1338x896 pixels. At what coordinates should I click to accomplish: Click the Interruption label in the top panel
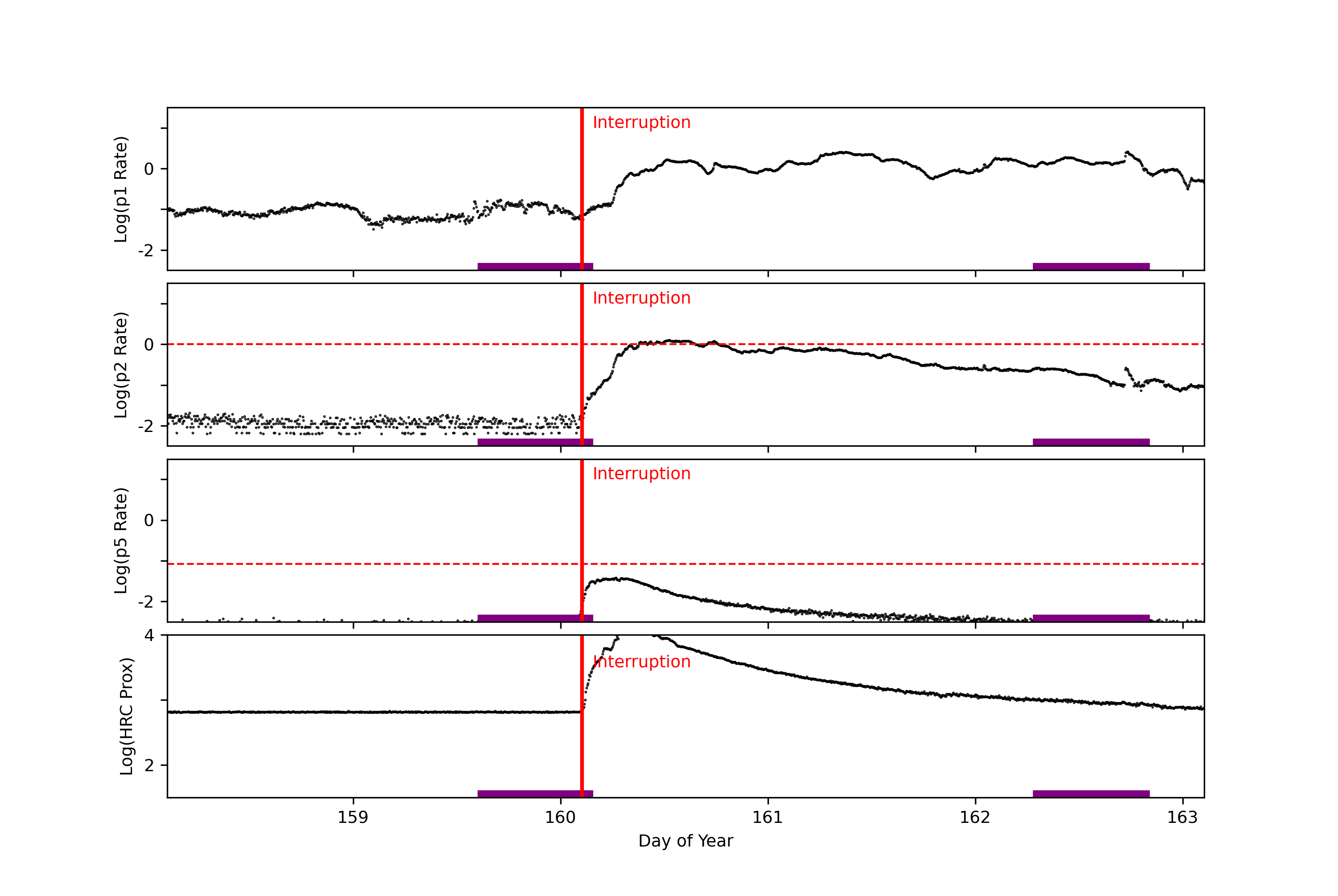[x=641, y=122]
